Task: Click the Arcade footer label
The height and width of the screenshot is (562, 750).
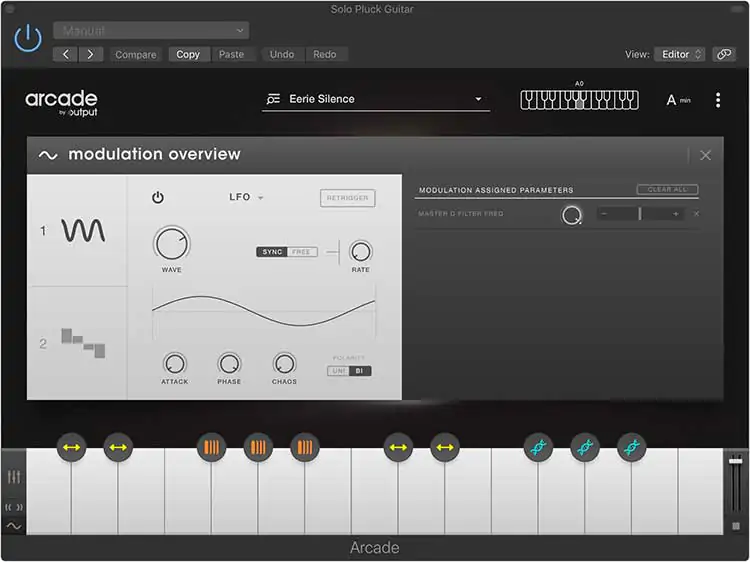Action: pyautogui.click(x=375, y=548)
